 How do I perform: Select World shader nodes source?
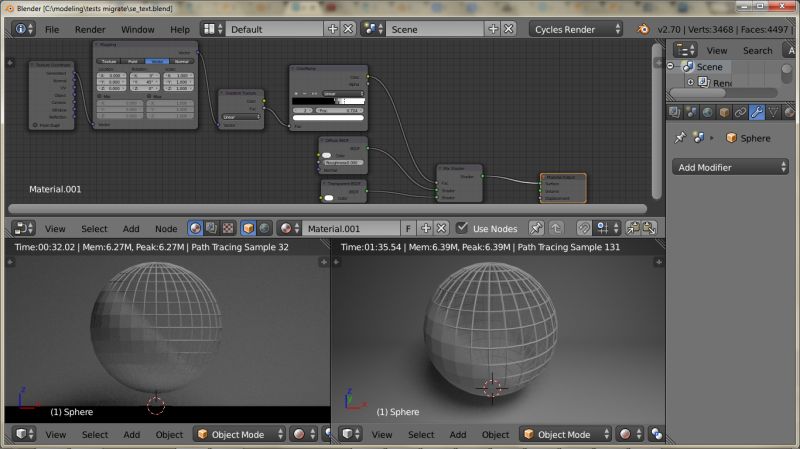point(264,228)
